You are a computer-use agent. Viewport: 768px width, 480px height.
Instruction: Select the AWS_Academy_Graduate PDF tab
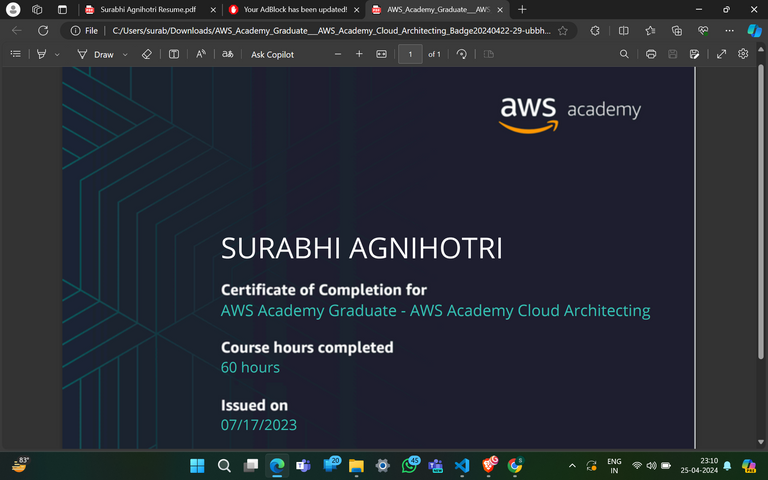[438, 9]
